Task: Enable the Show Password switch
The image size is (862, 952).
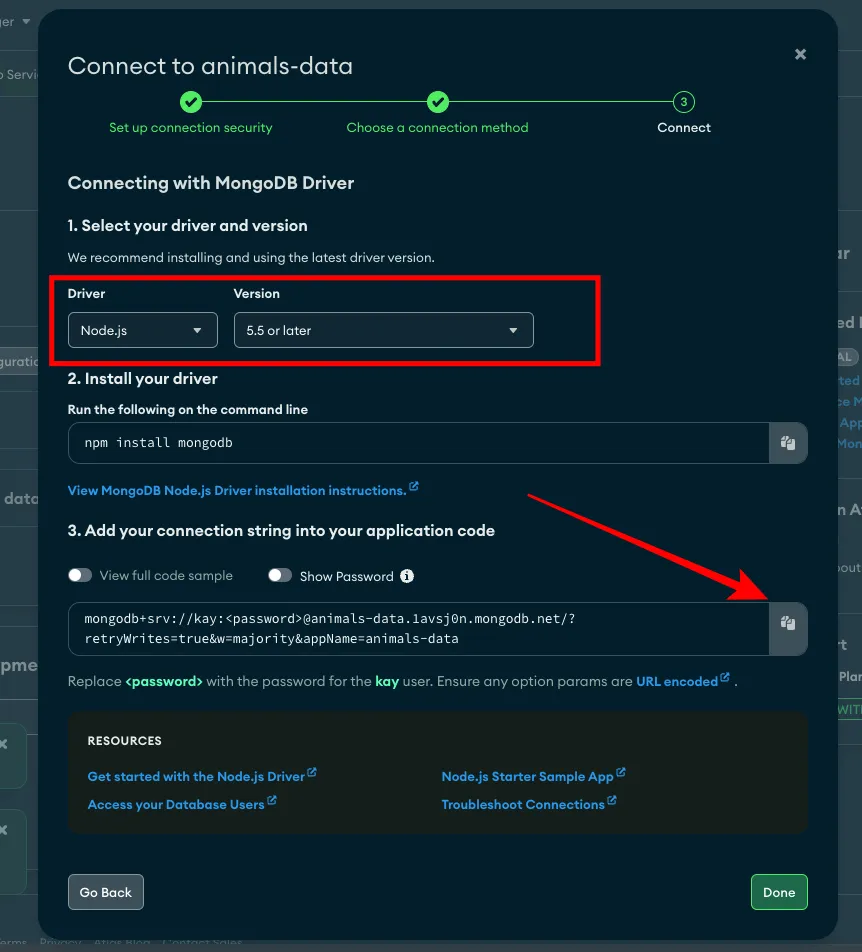Action: tap(280, 575)
